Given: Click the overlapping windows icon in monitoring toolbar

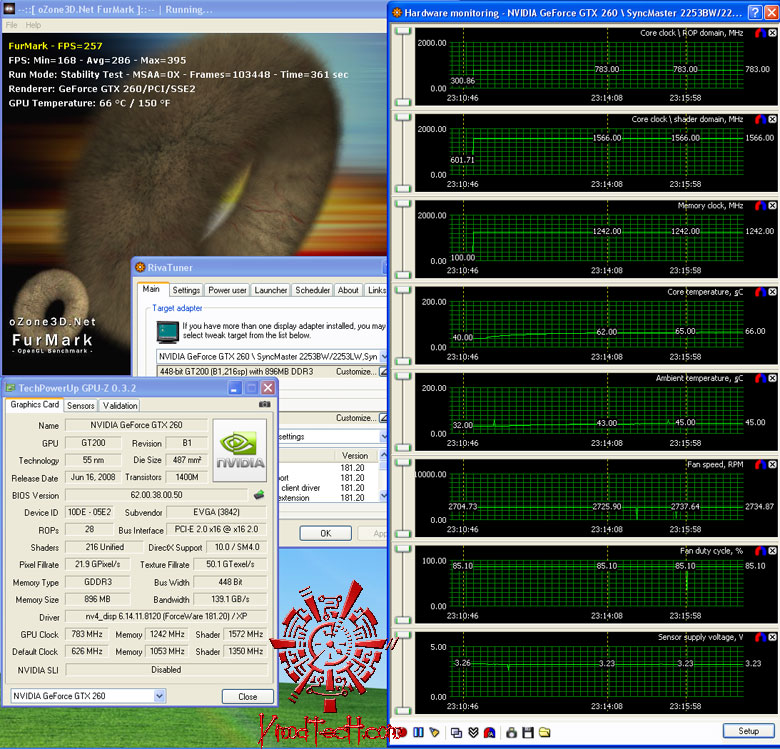Looking at the screenshot, I should click(456, 732).
